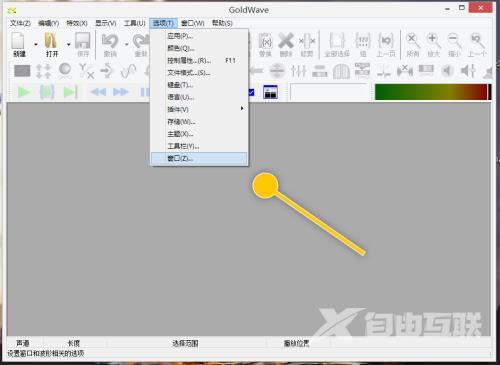Choose Keyboard (键盘(T)...) menu entry
The height and width of the screenshot is (365, 500).
pos(199,85)
